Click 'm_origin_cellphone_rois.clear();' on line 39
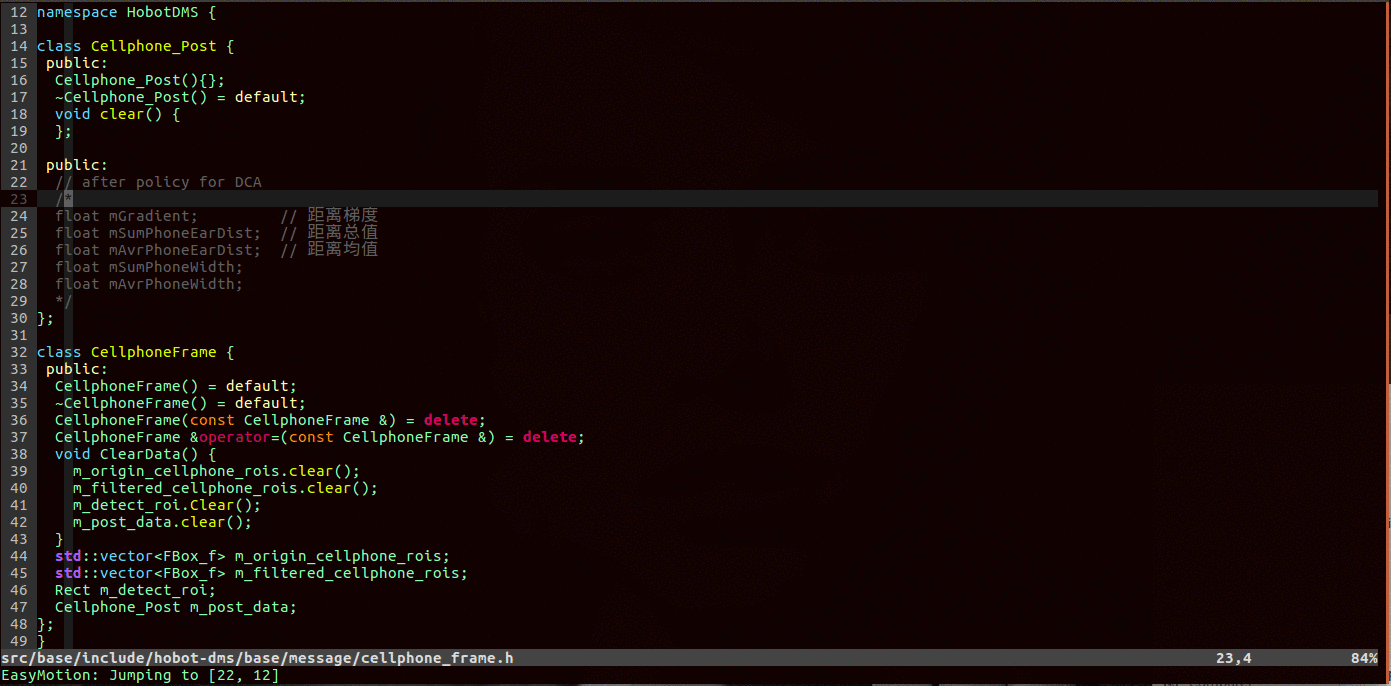 pos(216,472)
